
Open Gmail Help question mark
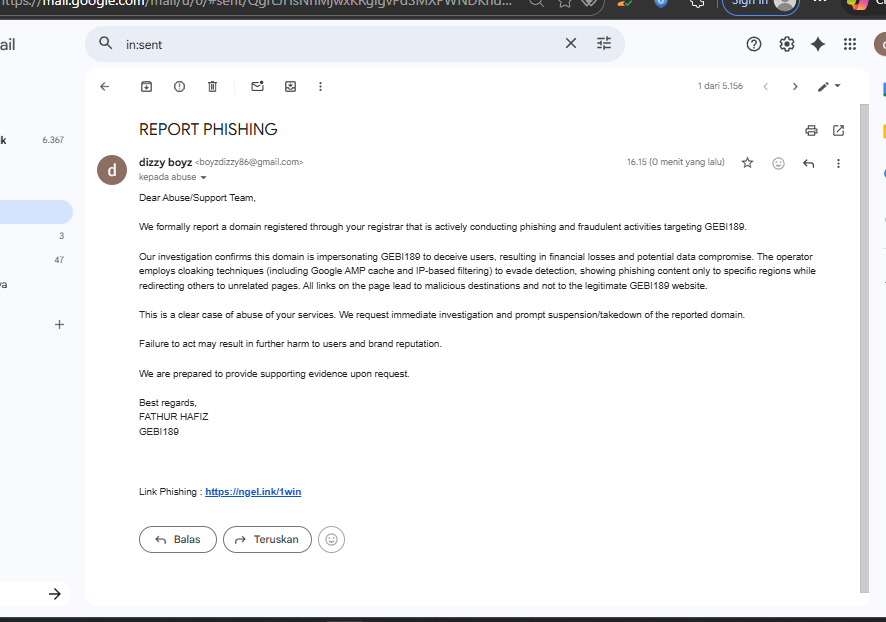tap(754, 44)
